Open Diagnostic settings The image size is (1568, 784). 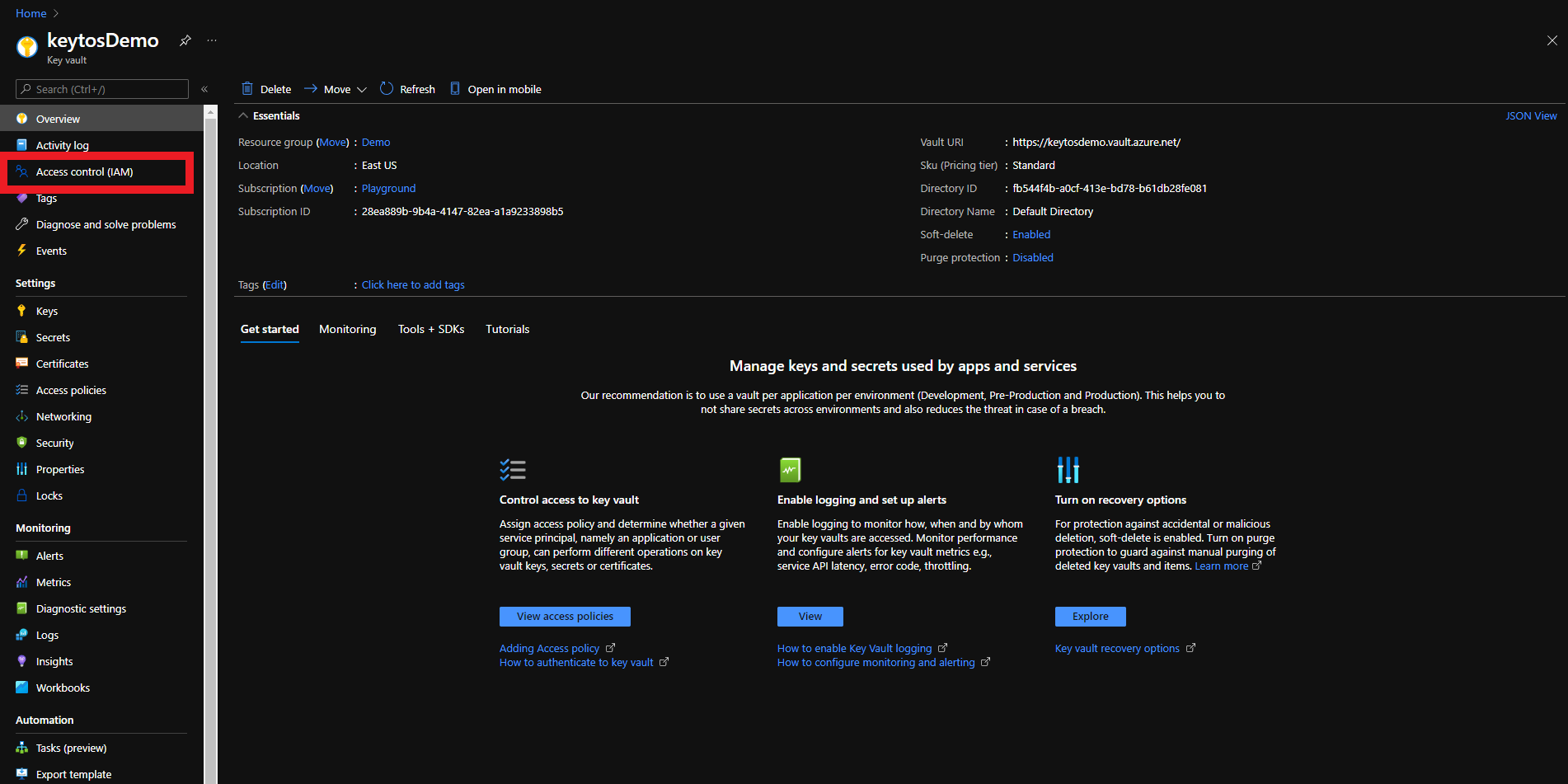[x=101, y=608]
